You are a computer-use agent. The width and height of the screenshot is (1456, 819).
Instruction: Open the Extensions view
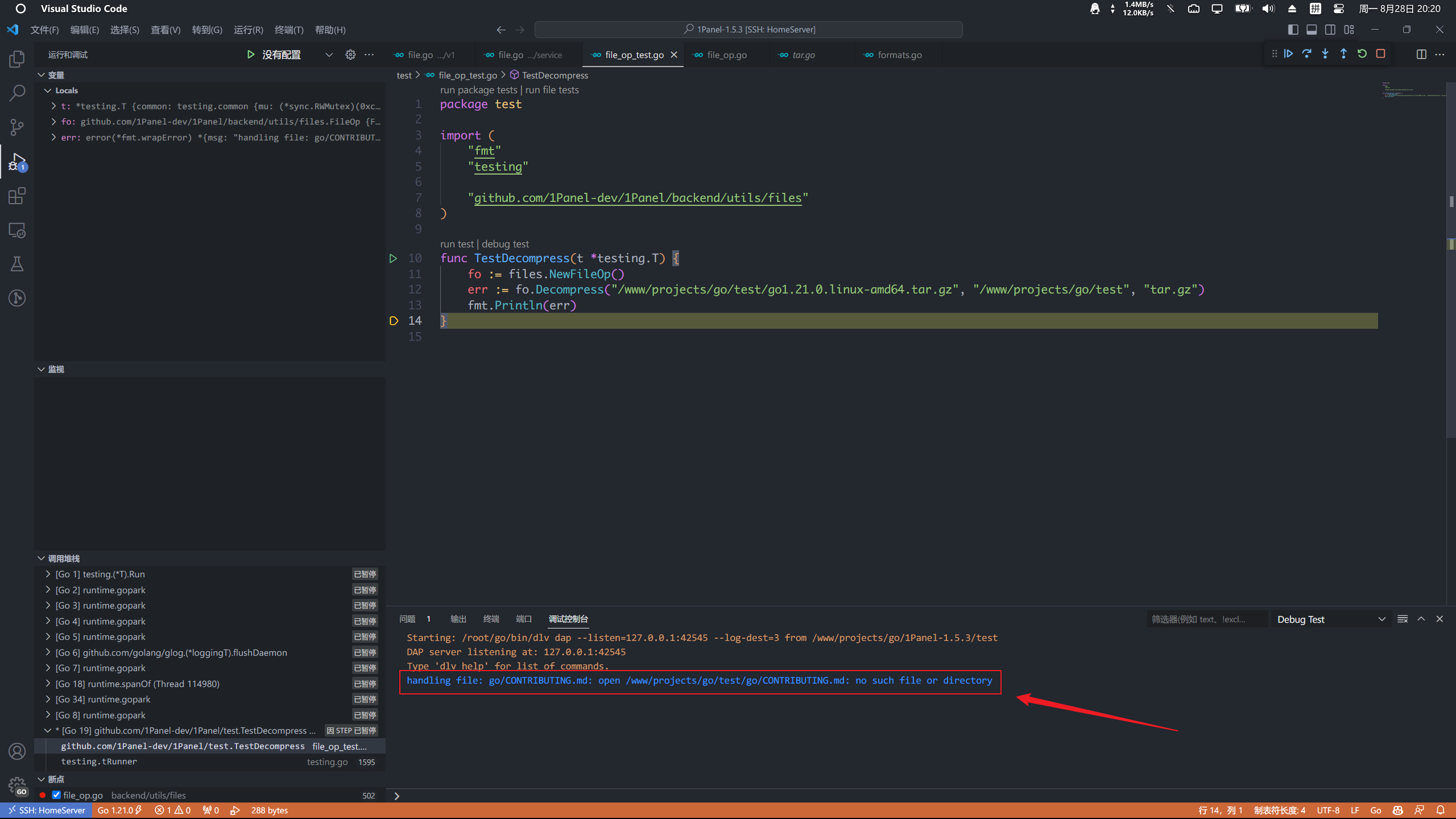pyautogui.click(x=17, y=195)
